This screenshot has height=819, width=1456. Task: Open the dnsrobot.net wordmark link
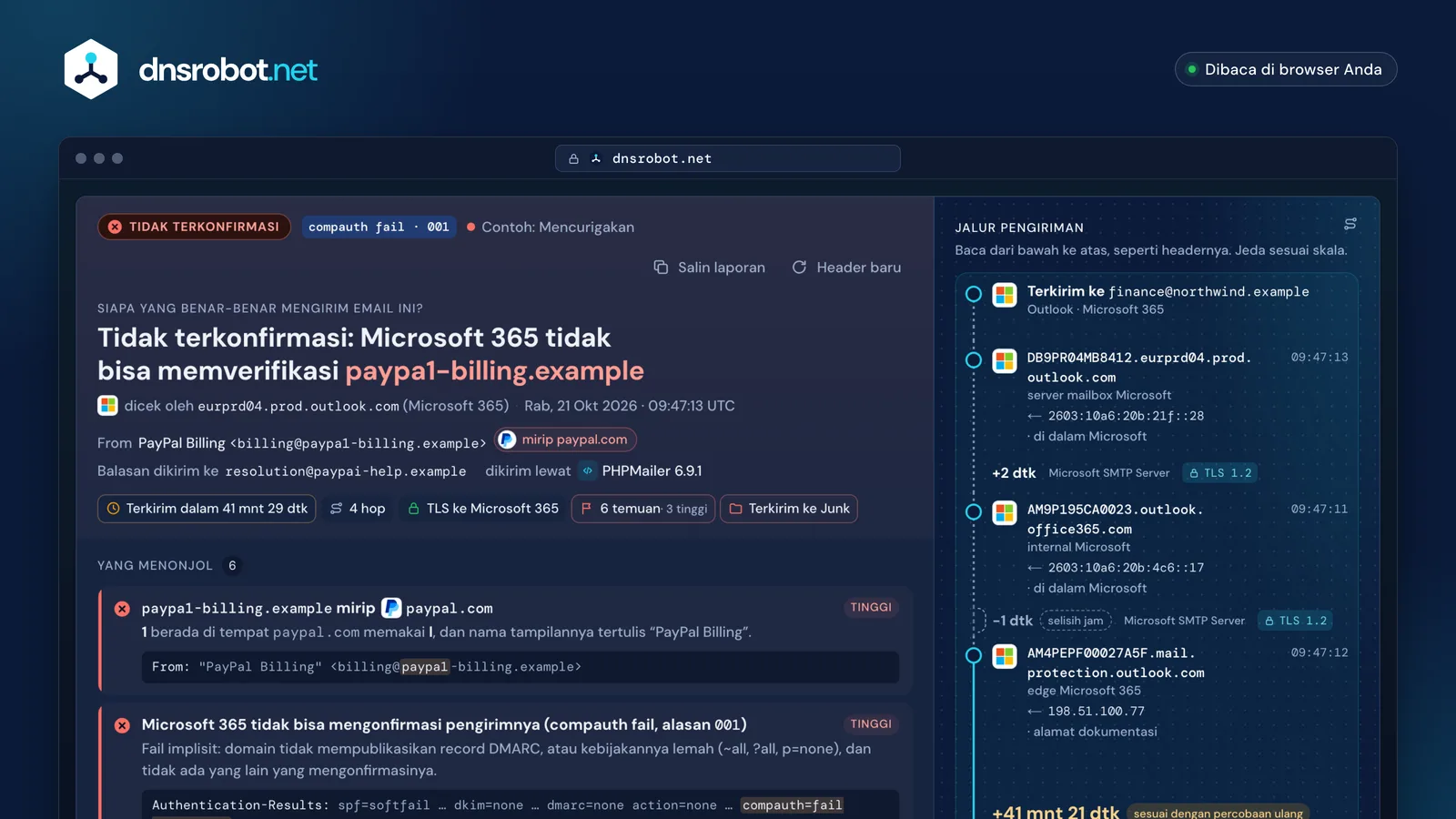coord(227,70)
